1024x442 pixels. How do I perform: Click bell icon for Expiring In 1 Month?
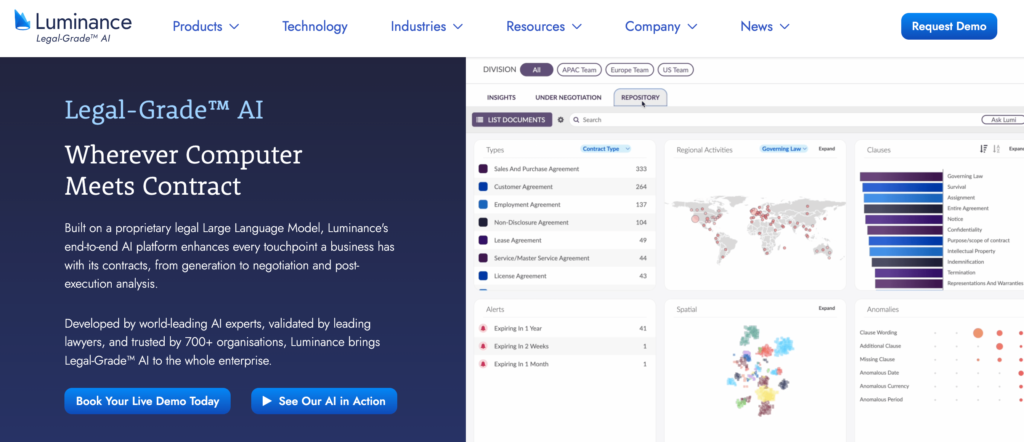(x=484, y=364)
